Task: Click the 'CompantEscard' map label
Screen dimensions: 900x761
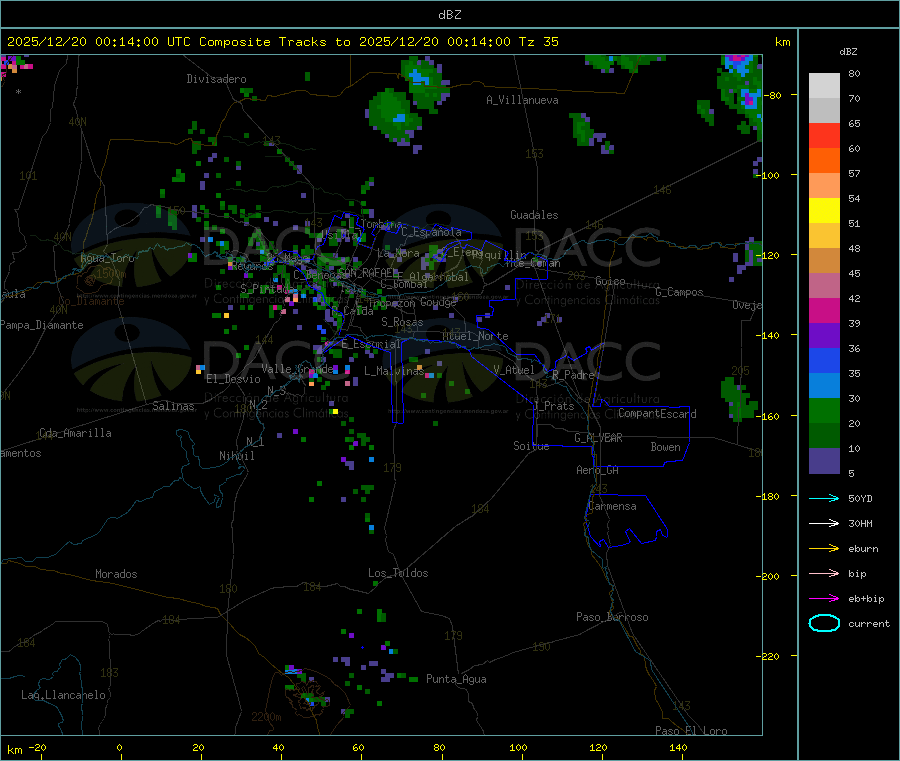Action: coord(657,414)
